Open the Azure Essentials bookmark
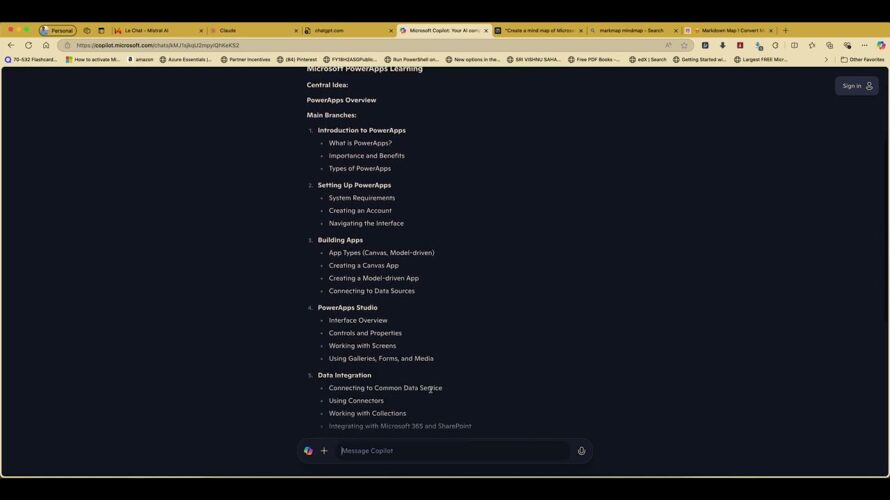 click(186, 60)
